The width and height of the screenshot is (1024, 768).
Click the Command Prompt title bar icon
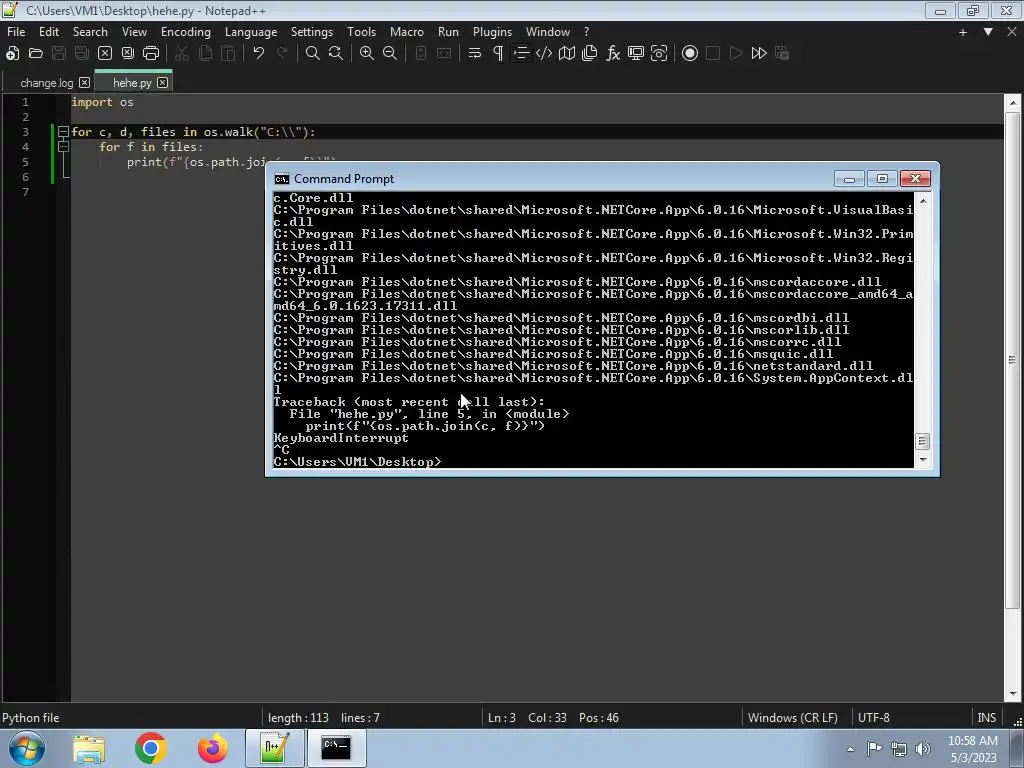pyautogui.click(x=281, y=179)
